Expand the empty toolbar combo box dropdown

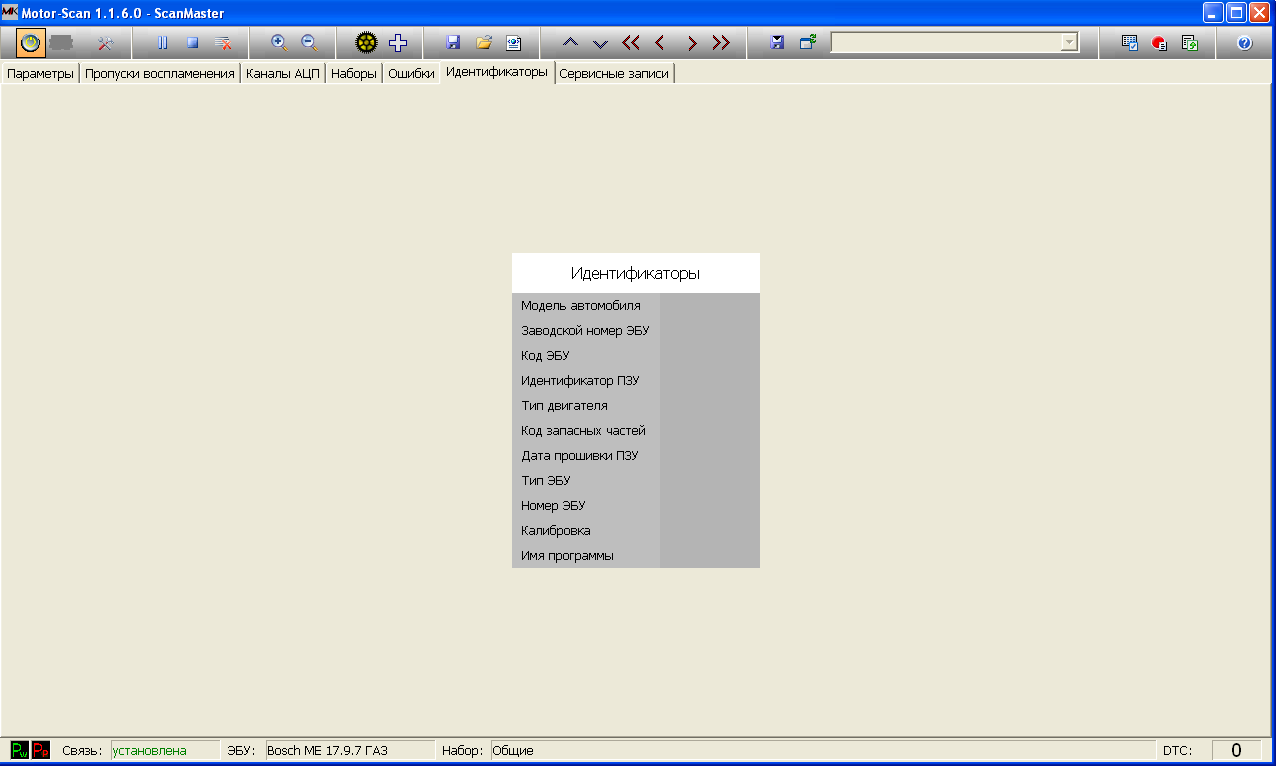[1069, 43]
